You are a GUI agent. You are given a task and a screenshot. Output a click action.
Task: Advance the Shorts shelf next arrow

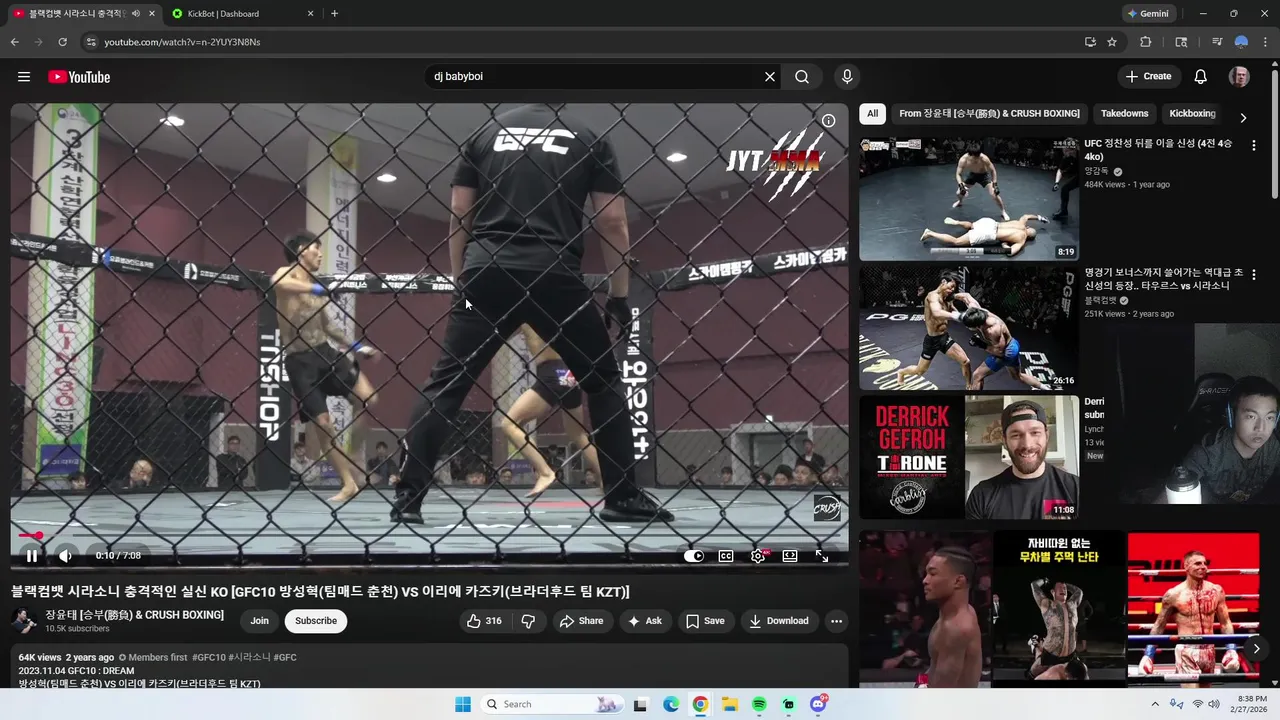pyautogui.click(x=1256, y=648)
